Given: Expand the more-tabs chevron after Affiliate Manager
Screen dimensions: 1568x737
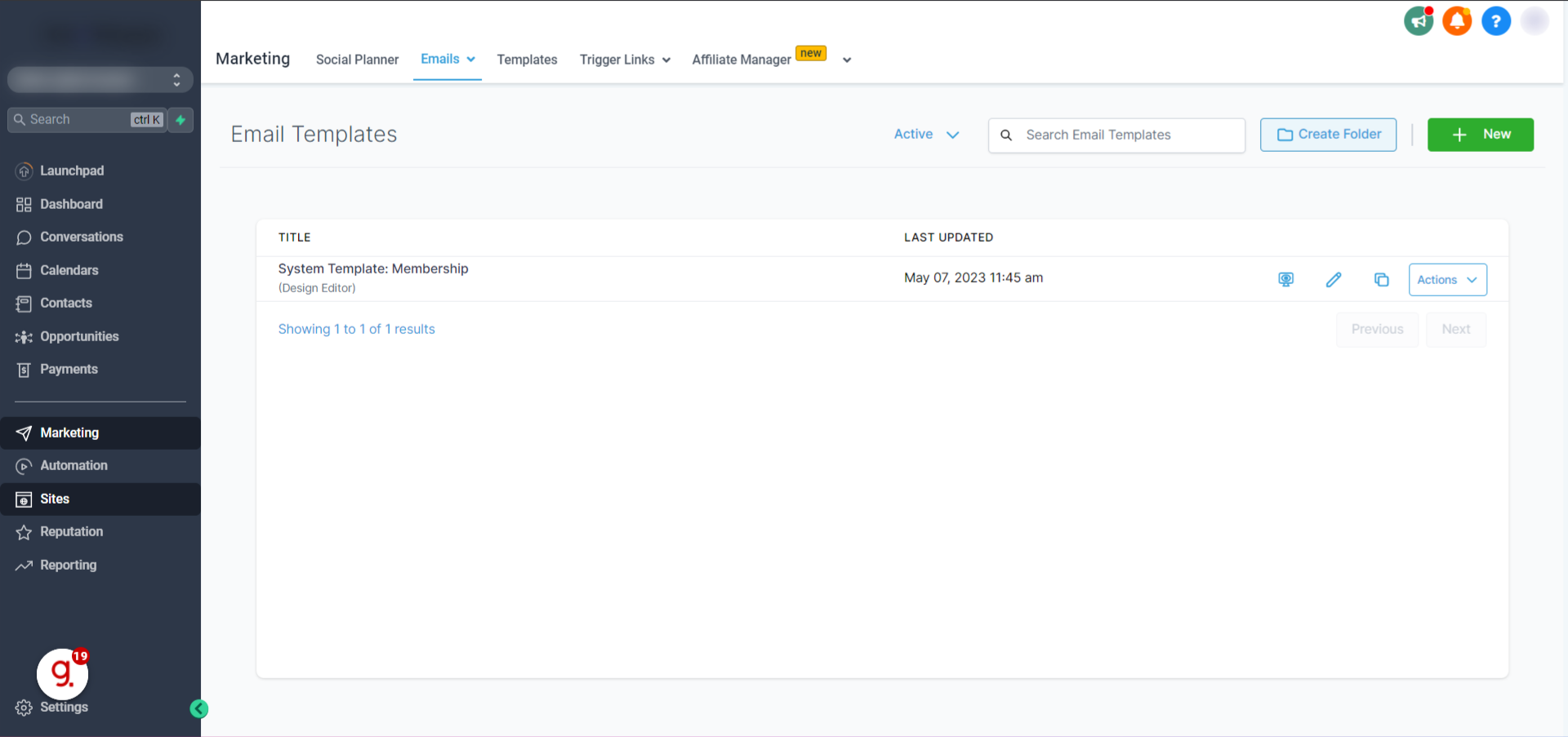Looking at the screenshot, I should [847, 60].
